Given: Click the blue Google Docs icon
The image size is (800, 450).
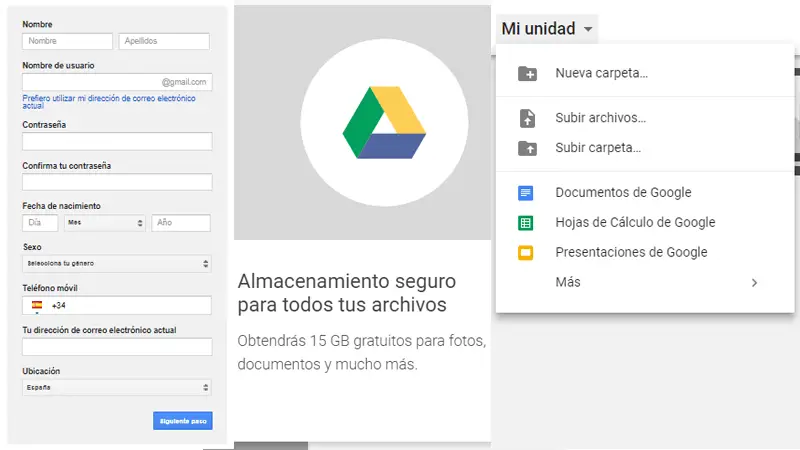Looking at the screenshot, I should 526,193.
